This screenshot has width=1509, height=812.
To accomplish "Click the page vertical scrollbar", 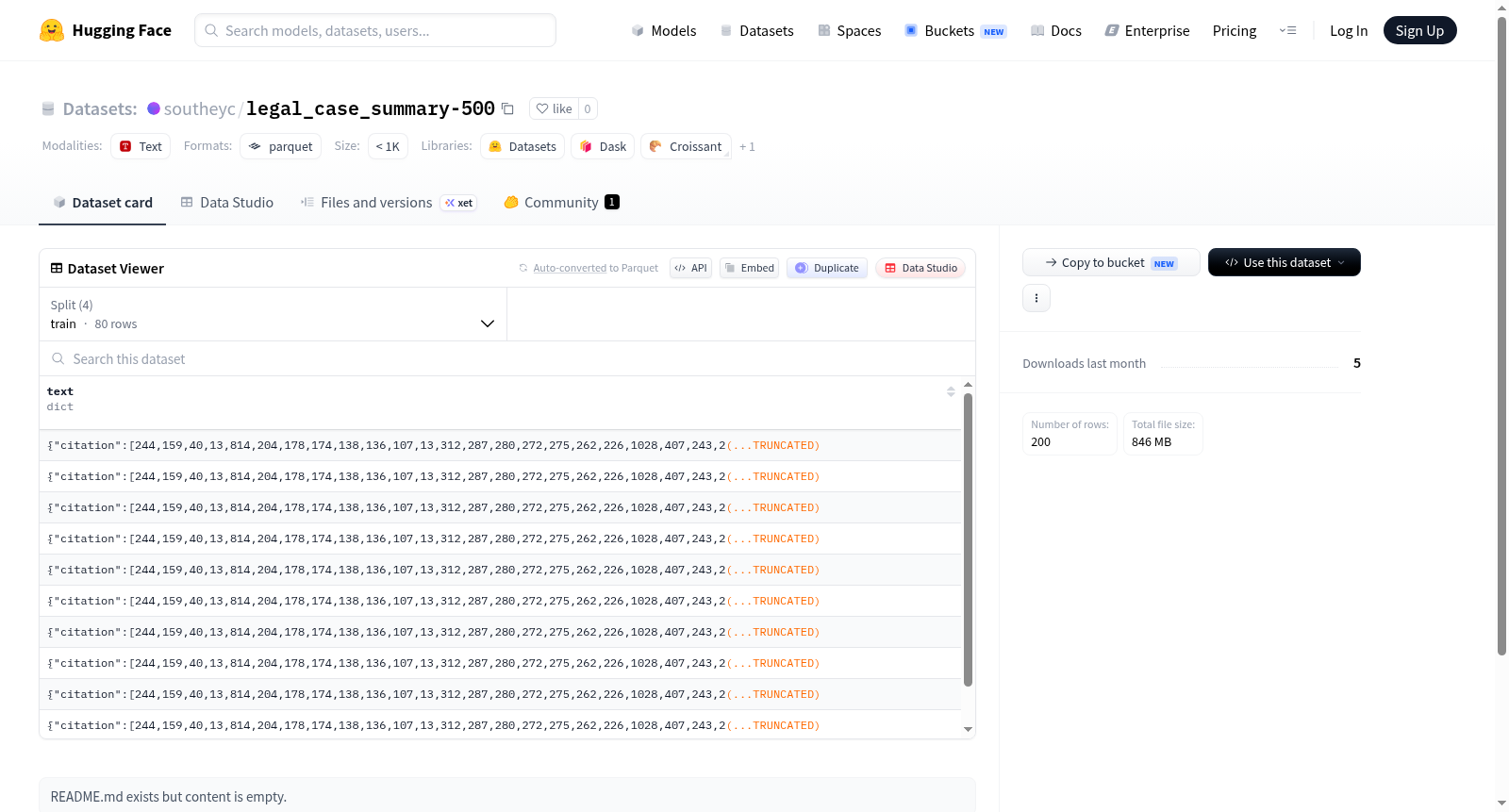I will point(1502,335).
